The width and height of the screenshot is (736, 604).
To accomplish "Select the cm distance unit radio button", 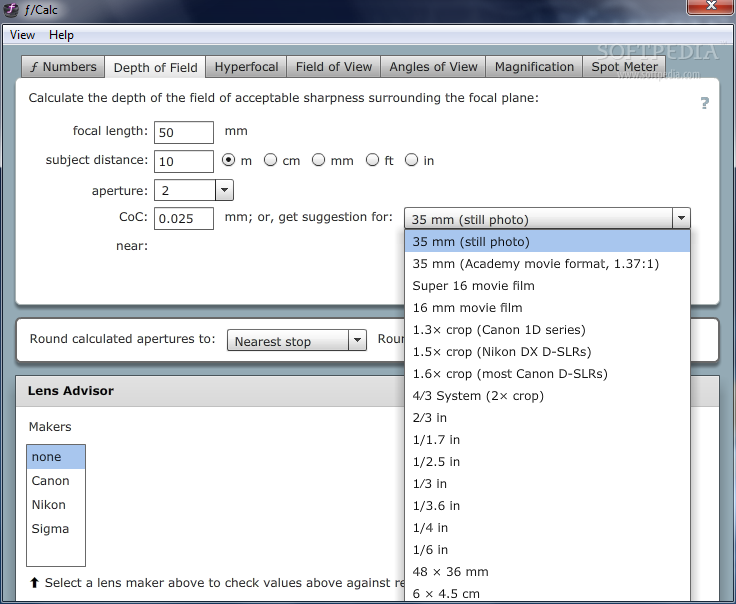I will point(270,160).
